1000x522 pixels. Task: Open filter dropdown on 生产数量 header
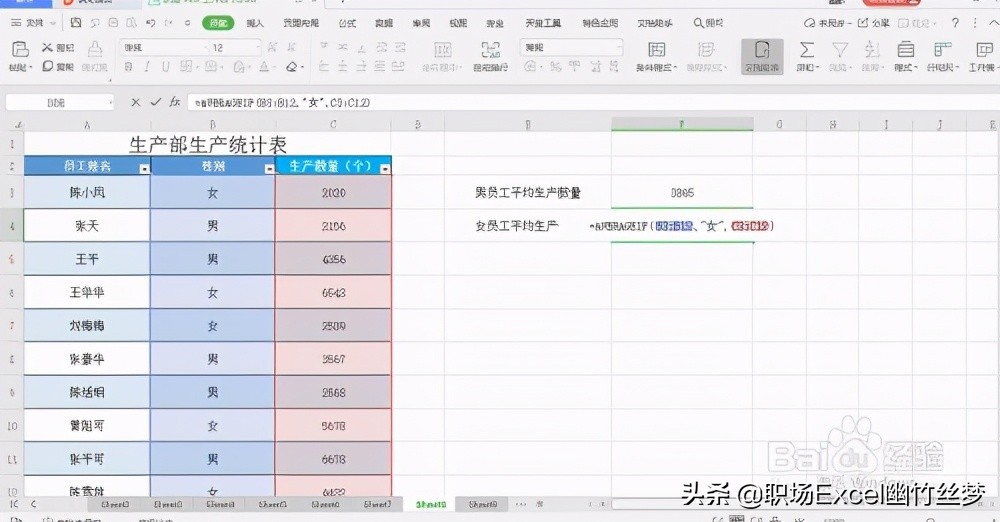[385, 168]
